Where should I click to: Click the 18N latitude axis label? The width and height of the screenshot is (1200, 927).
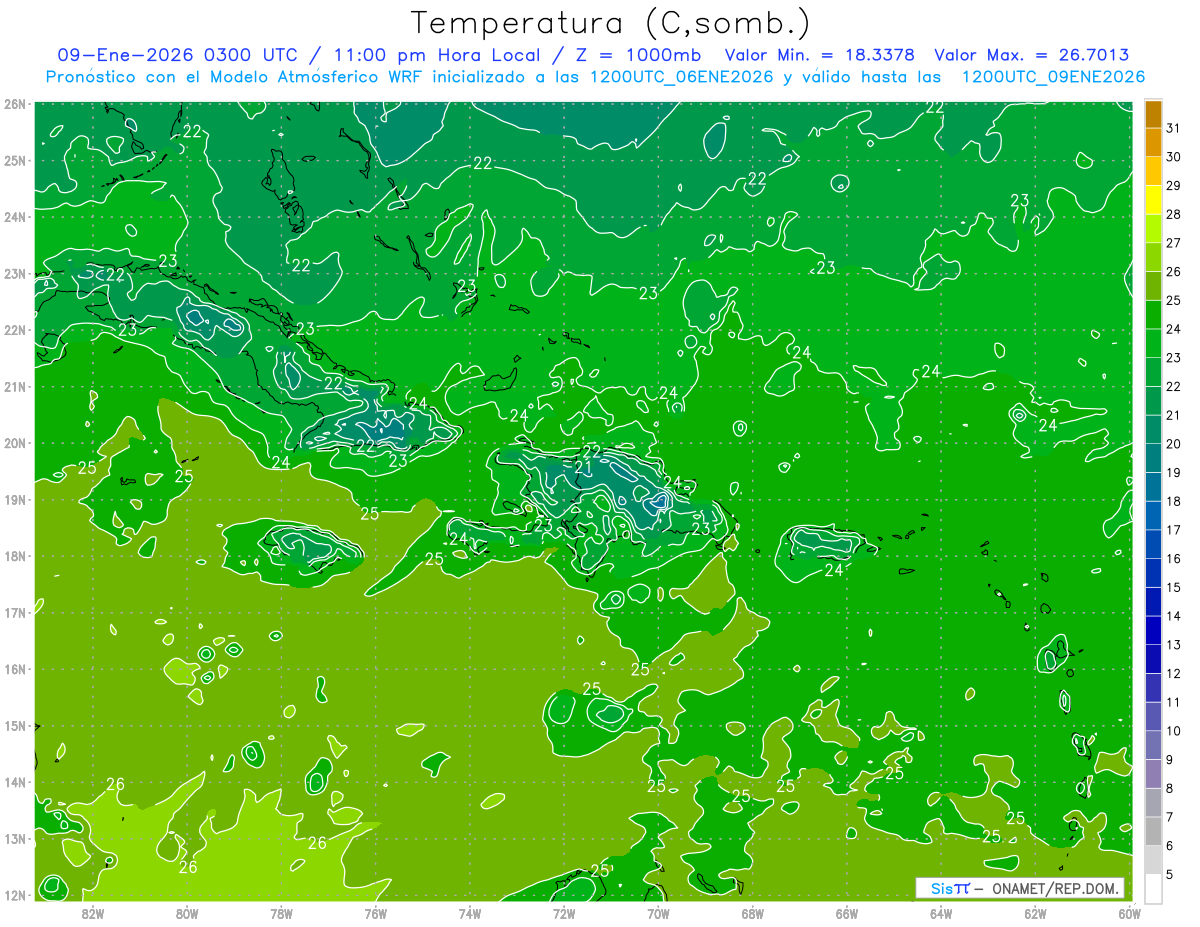14,556
